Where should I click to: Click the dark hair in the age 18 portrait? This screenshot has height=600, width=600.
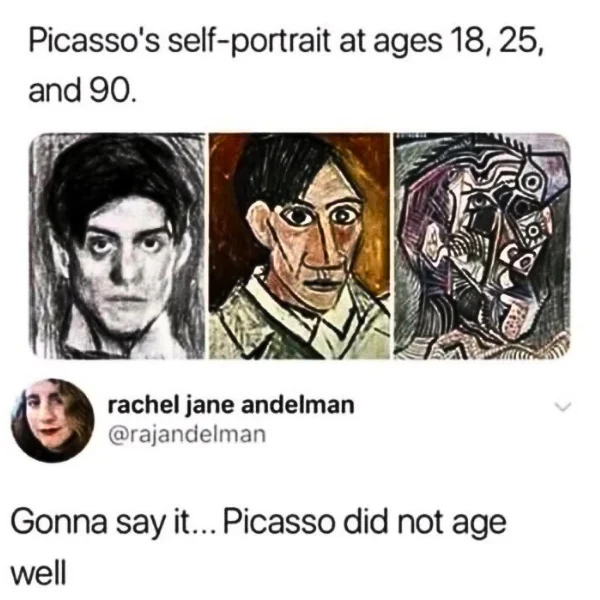pyautogui.click(x=115, y=176)
